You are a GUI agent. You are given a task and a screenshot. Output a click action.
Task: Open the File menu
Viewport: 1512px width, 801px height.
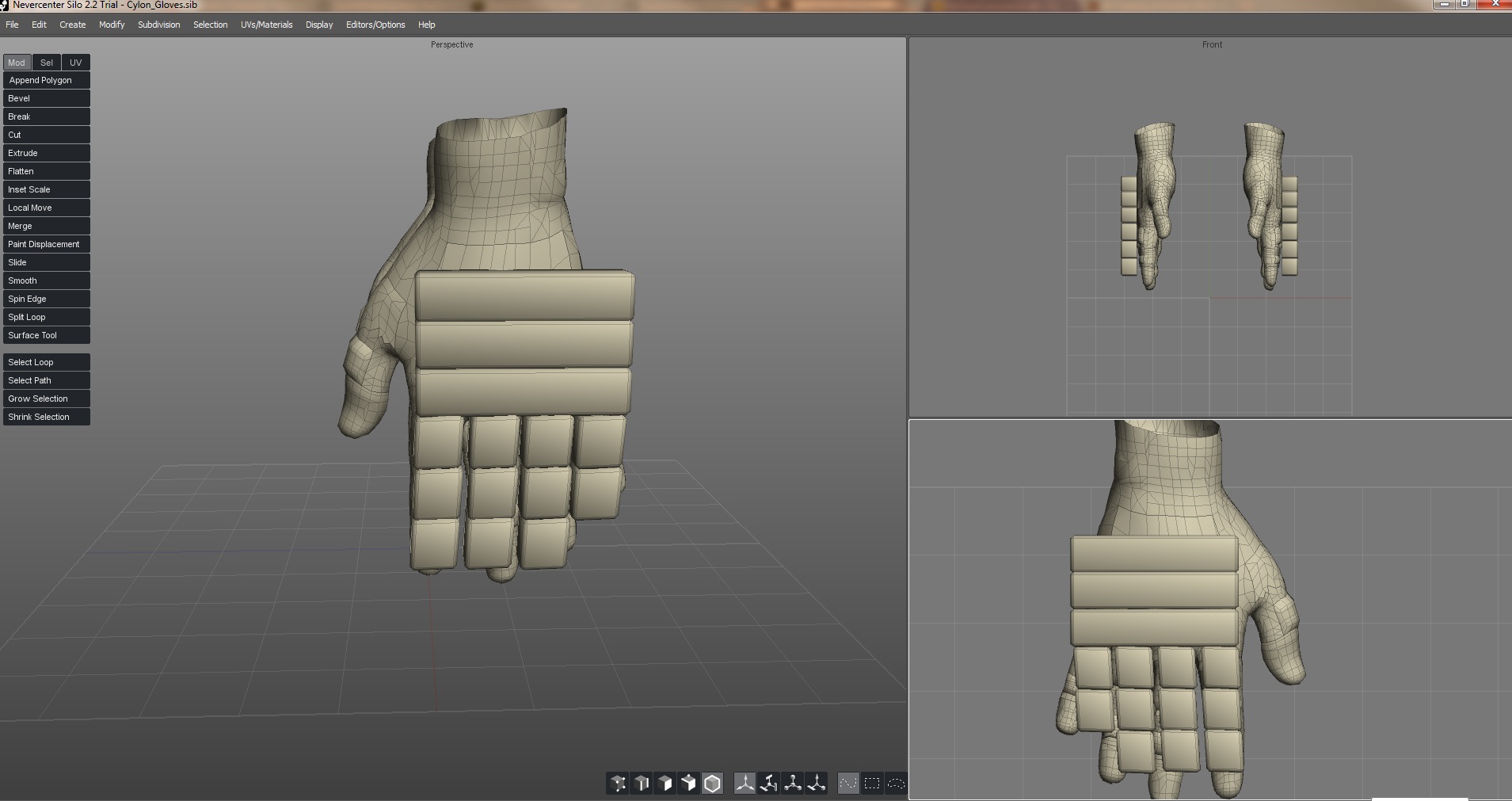coord(13,25)
